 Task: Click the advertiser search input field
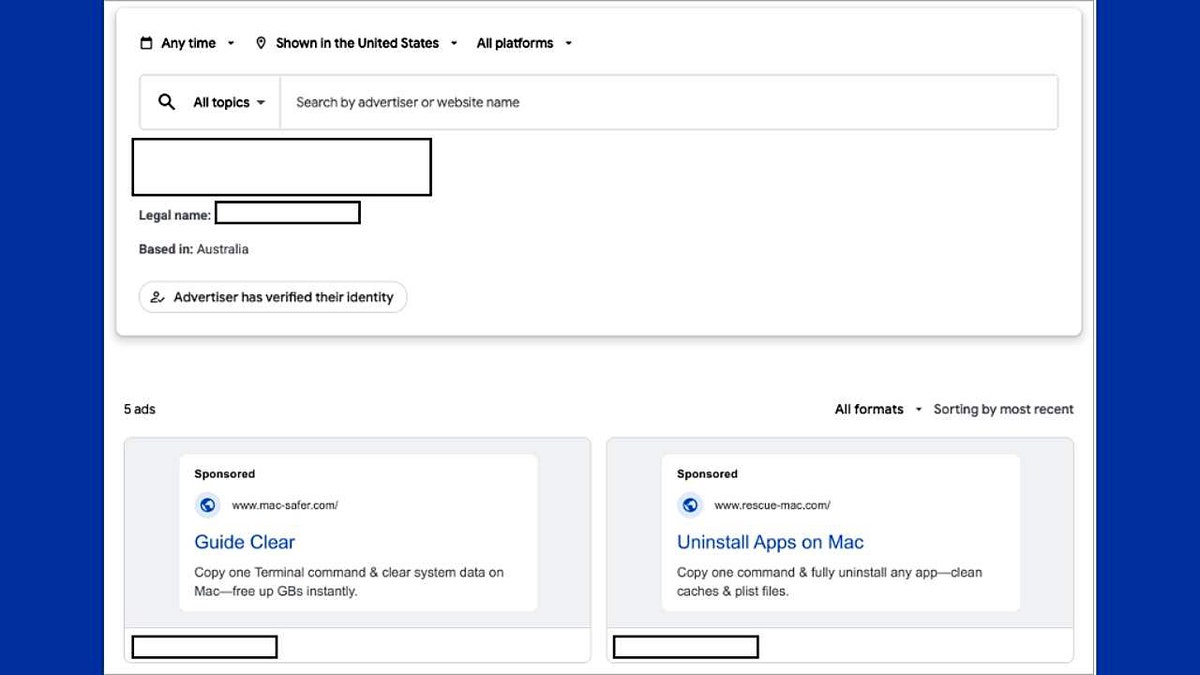tap(600, 101)
